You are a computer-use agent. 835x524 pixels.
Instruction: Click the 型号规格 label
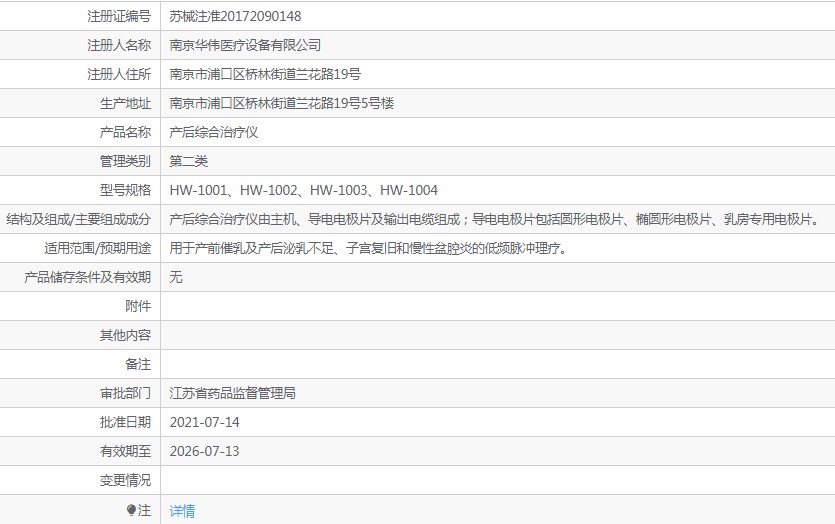pyautogui.click(x=126, y=190)
